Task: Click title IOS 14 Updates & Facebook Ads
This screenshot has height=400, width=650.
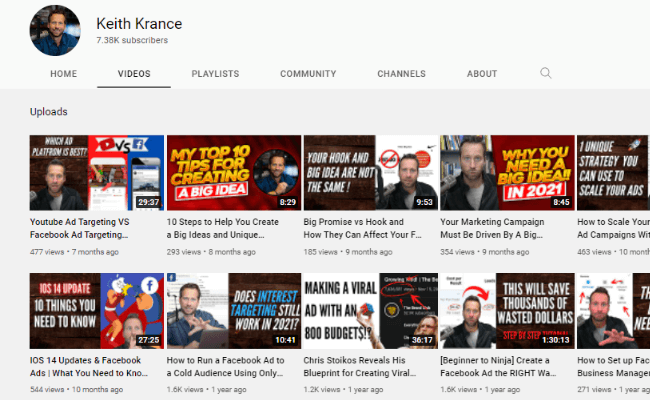Action: pos(89,366)
